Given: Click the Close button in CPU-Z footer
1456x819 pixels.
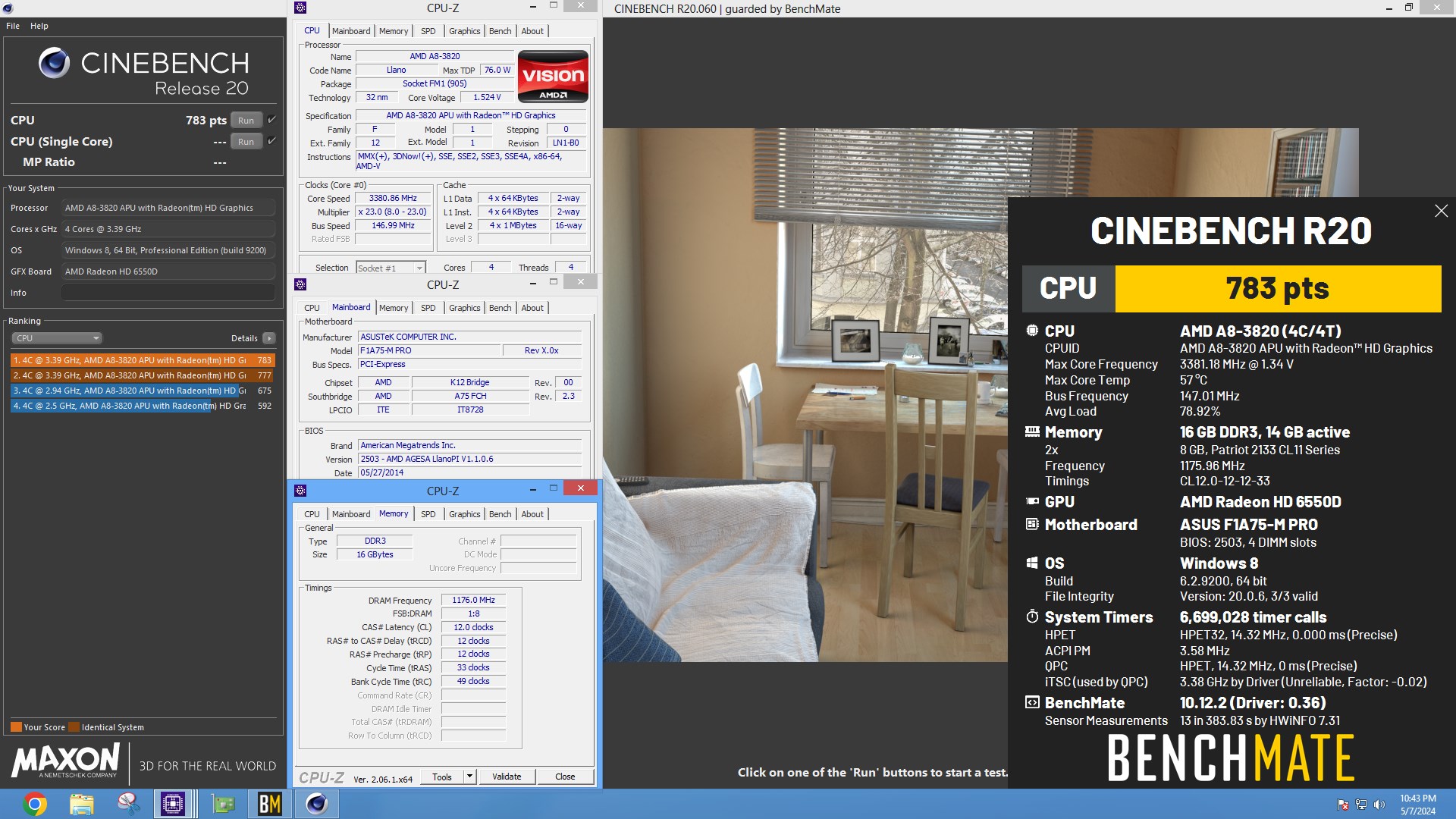Looking at the screenshot, I should 565,777.
